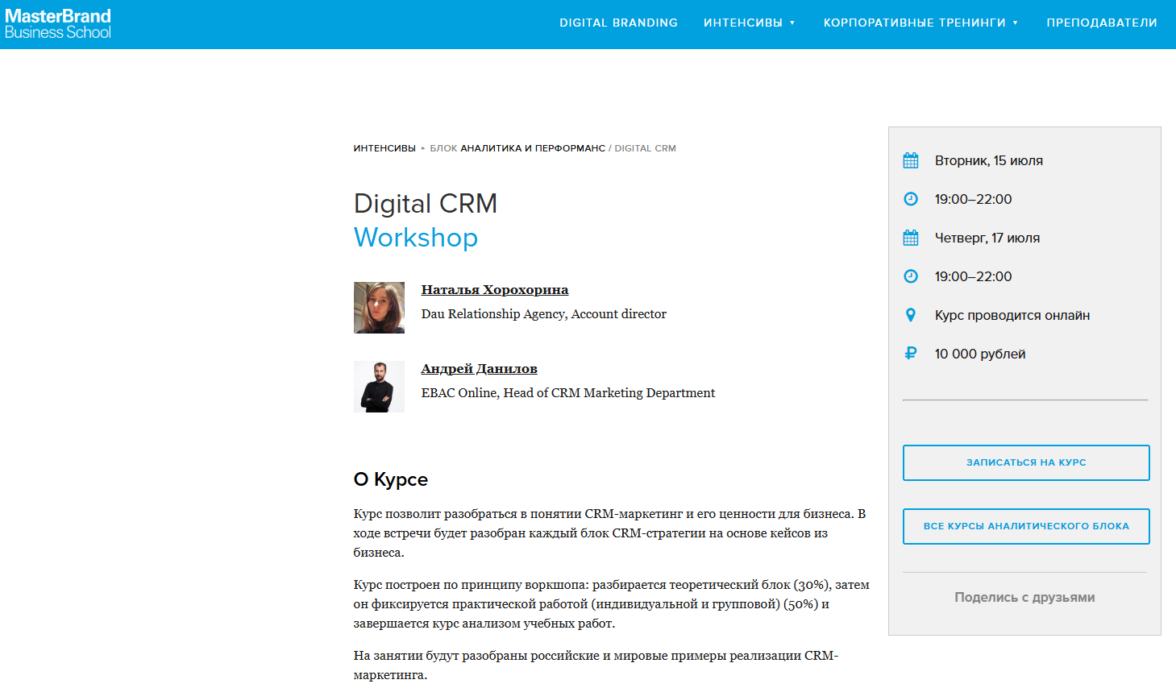Screen dimensions: 1176x688
Task: Open the DIGITAL BRANDING menu item
Action: tap(618, 23)
